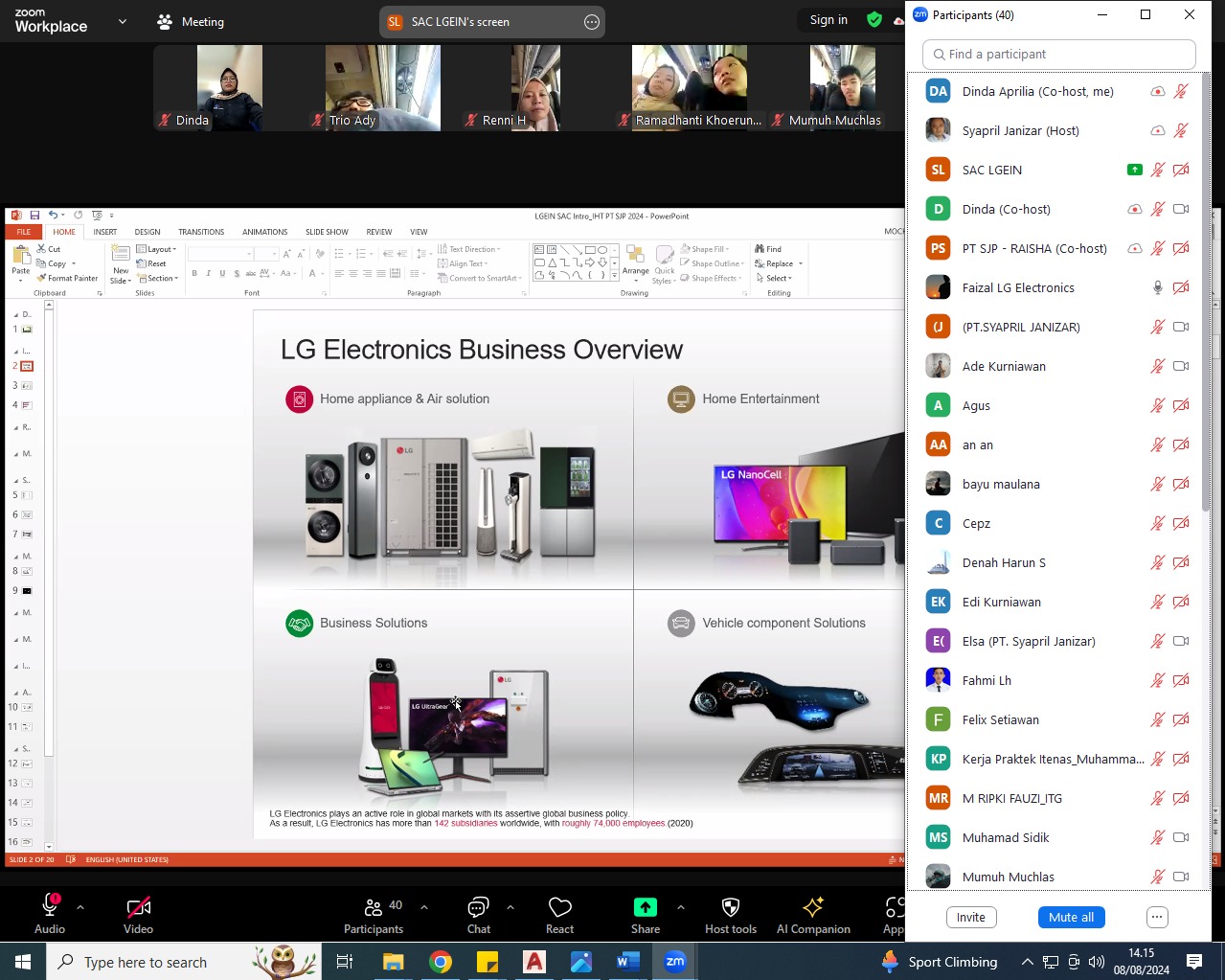
Task: Click the more options ellipsis beside Mute all
Action: tap(1157, 918)
